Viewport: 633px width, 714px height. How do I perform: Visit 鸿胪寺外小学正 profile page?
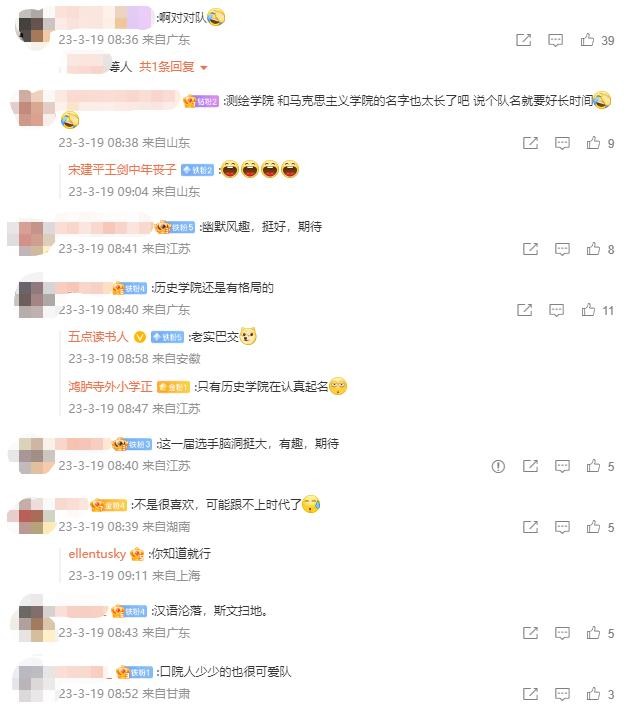click(x=110, y=387)
